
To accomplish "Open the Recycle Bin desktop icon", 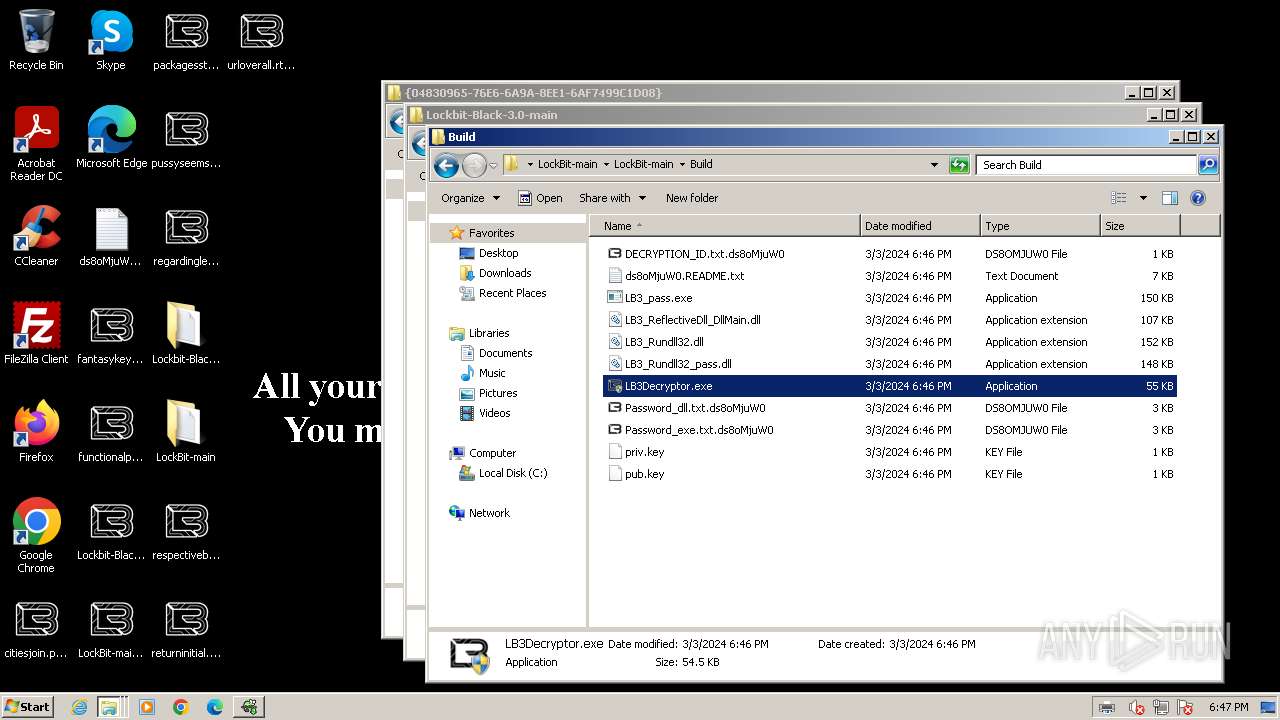I will pyautogui.click(x=36, y=40).
